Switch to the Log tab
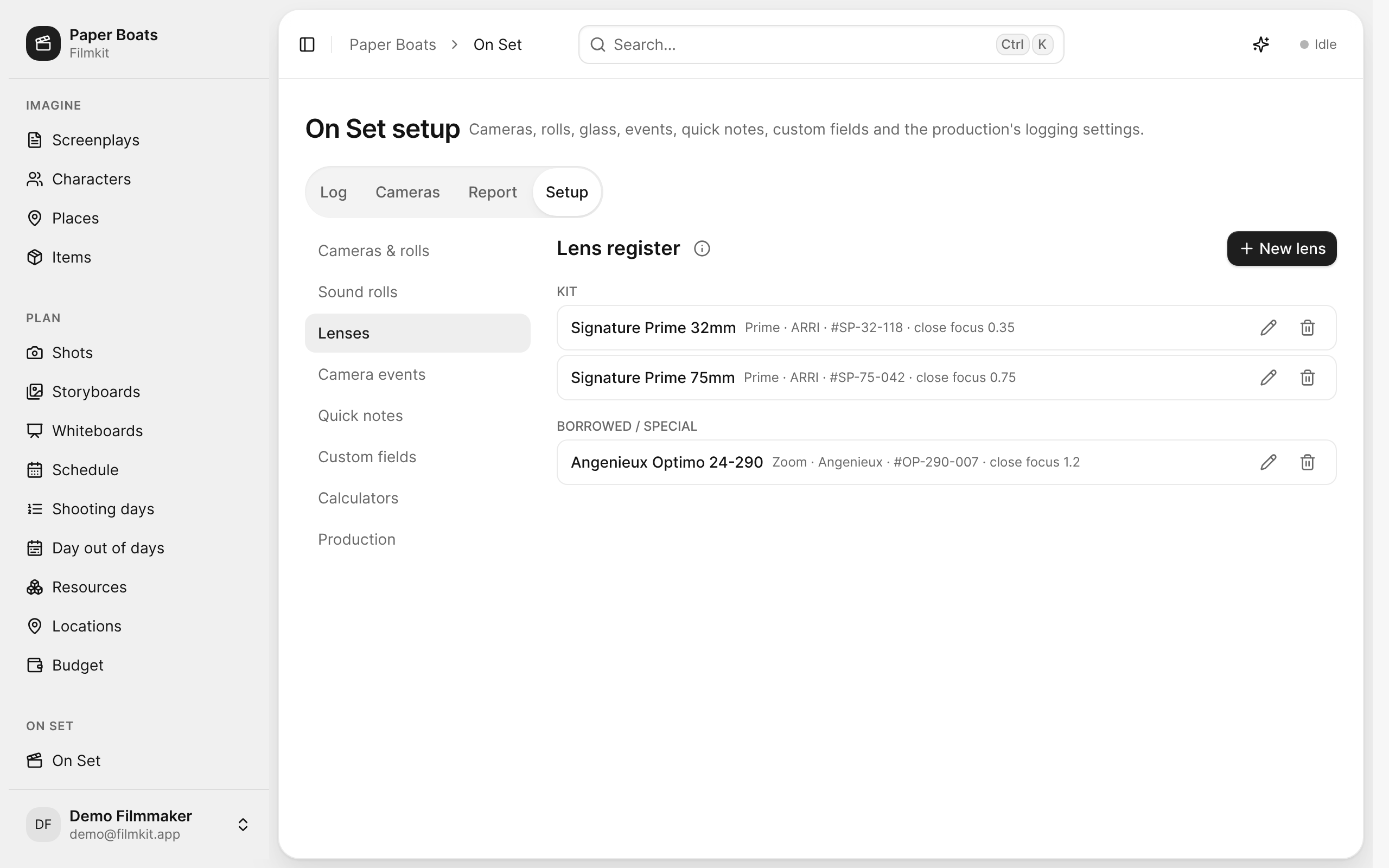This screenshot has width=1389, height=868. pyautogui.click(x=334, y=192)
